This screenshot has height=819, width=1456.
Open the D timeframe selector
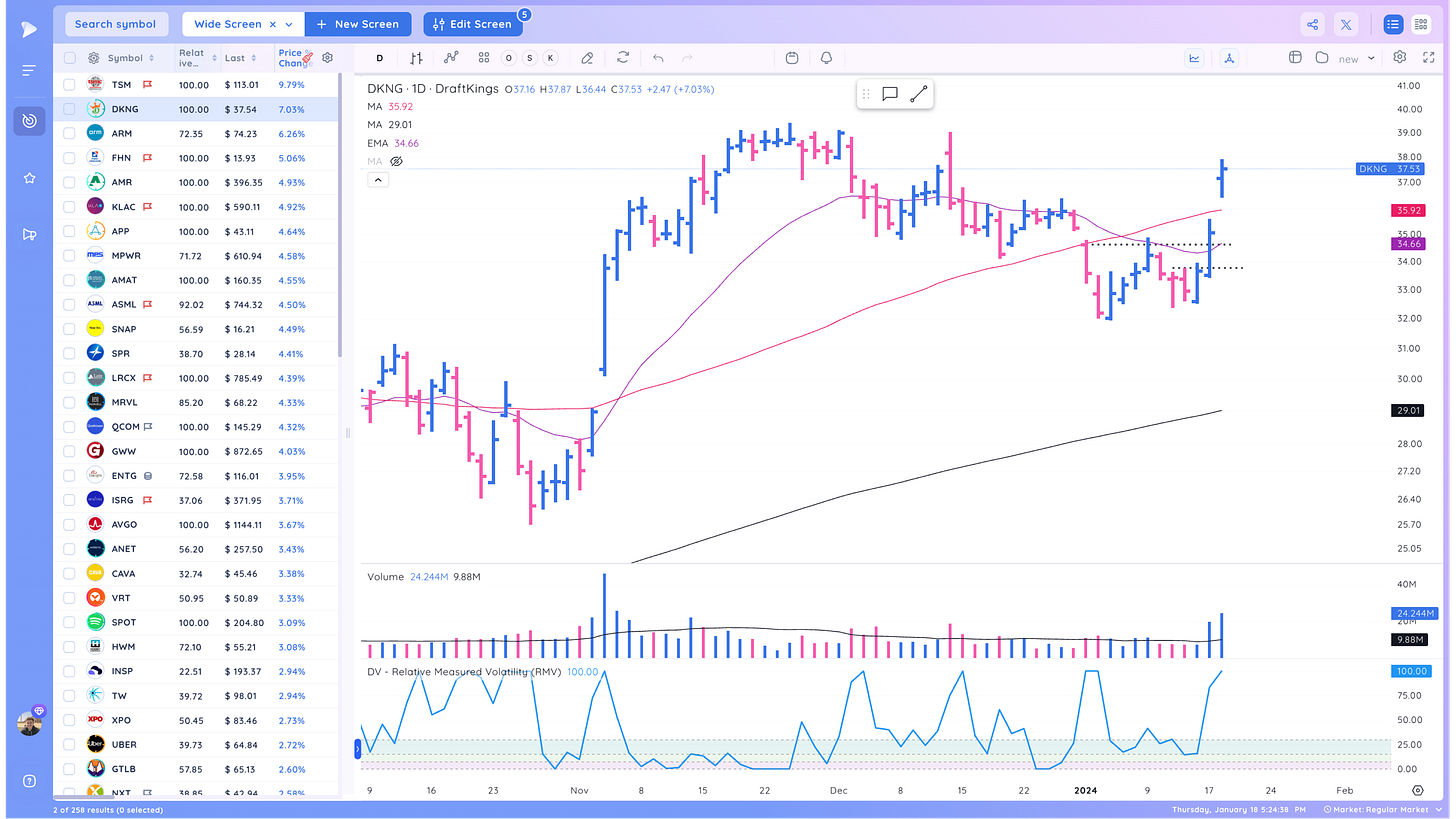tap(379, 58)
